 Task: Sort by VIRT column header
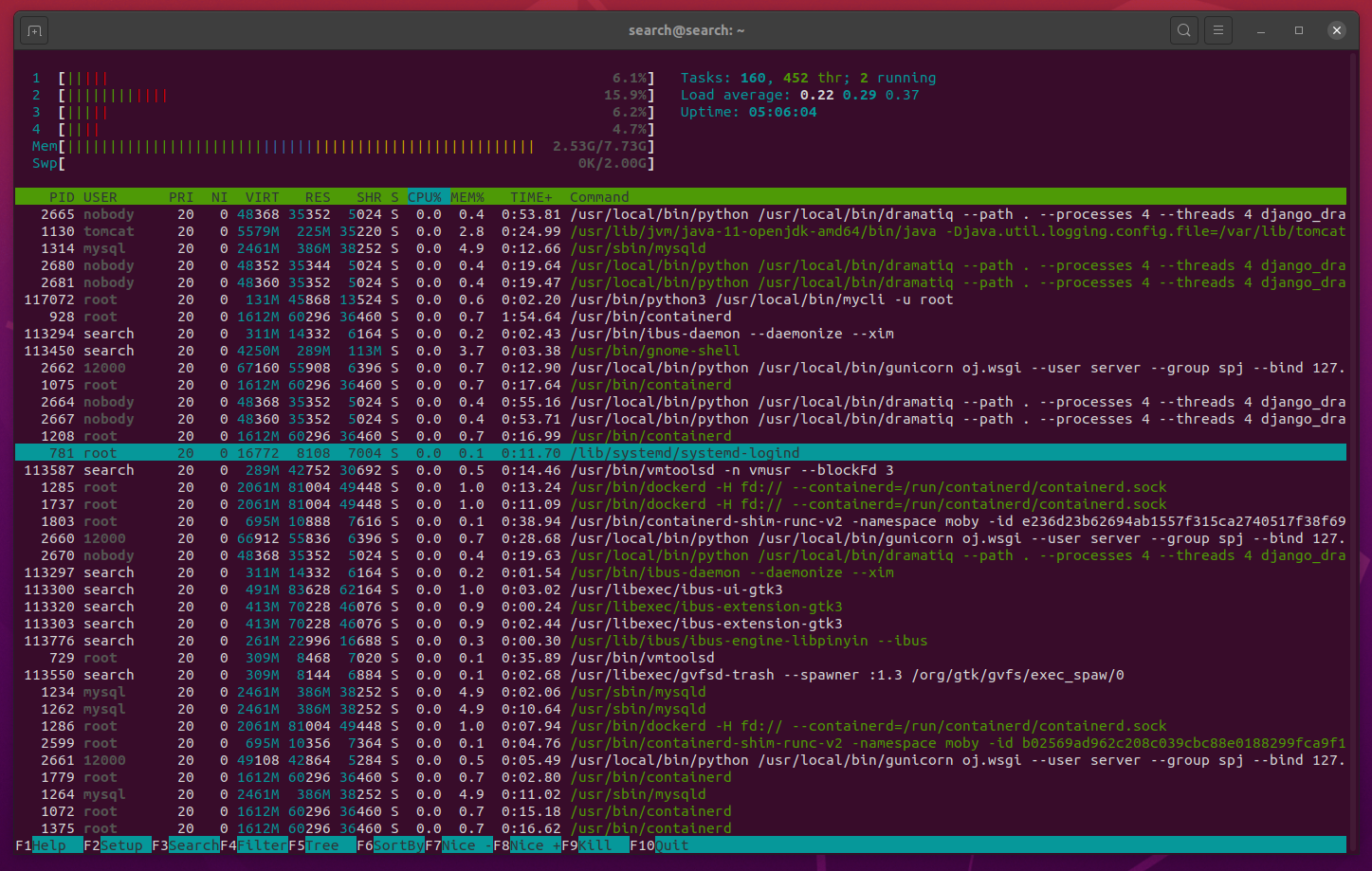(263, 197)
